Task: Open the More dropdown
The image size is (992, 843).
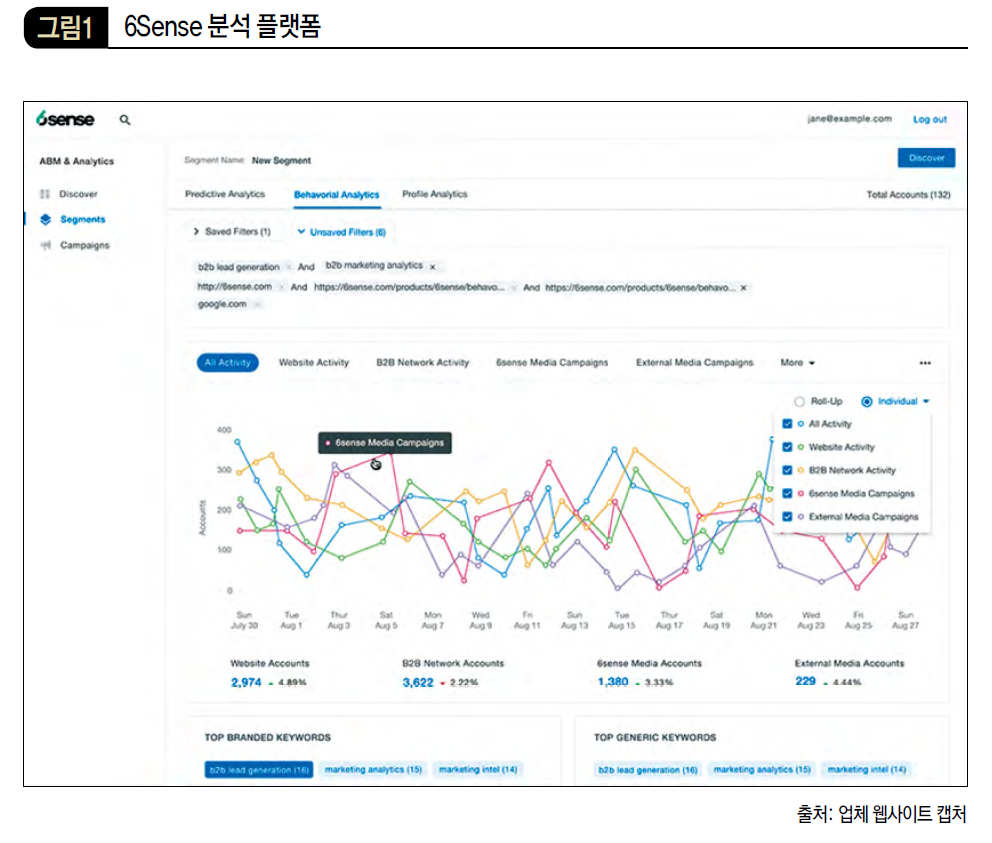Action: pos(797,363)
